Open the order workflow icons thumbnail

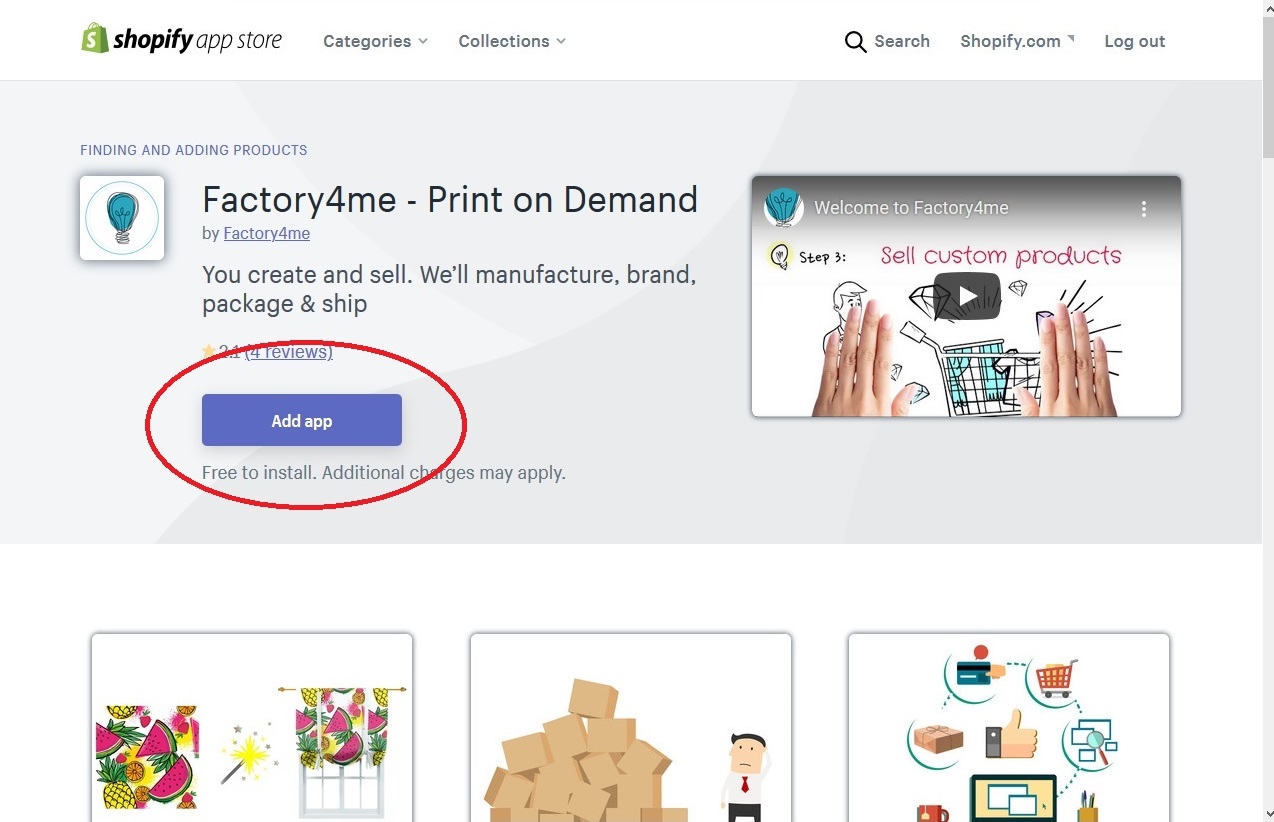click(x=1009, y=727)
